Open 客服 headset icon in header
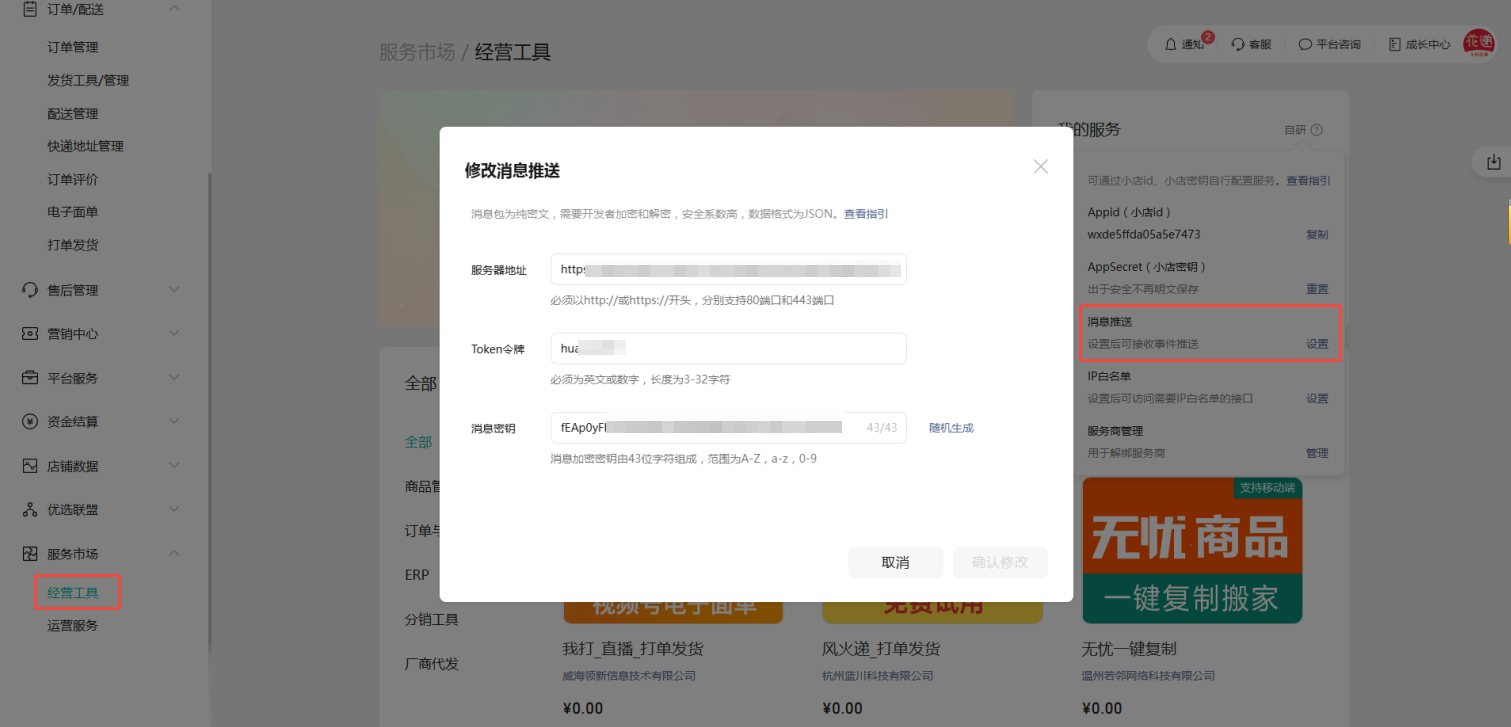 (x=1238, y=44)
